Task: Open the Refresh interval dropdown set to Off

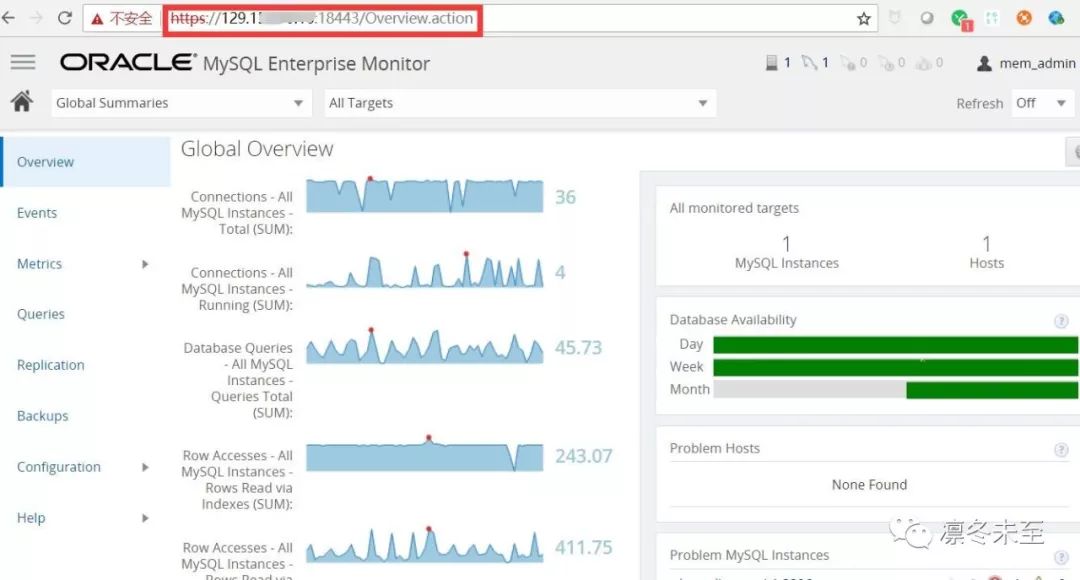Action: point(1041,103)
